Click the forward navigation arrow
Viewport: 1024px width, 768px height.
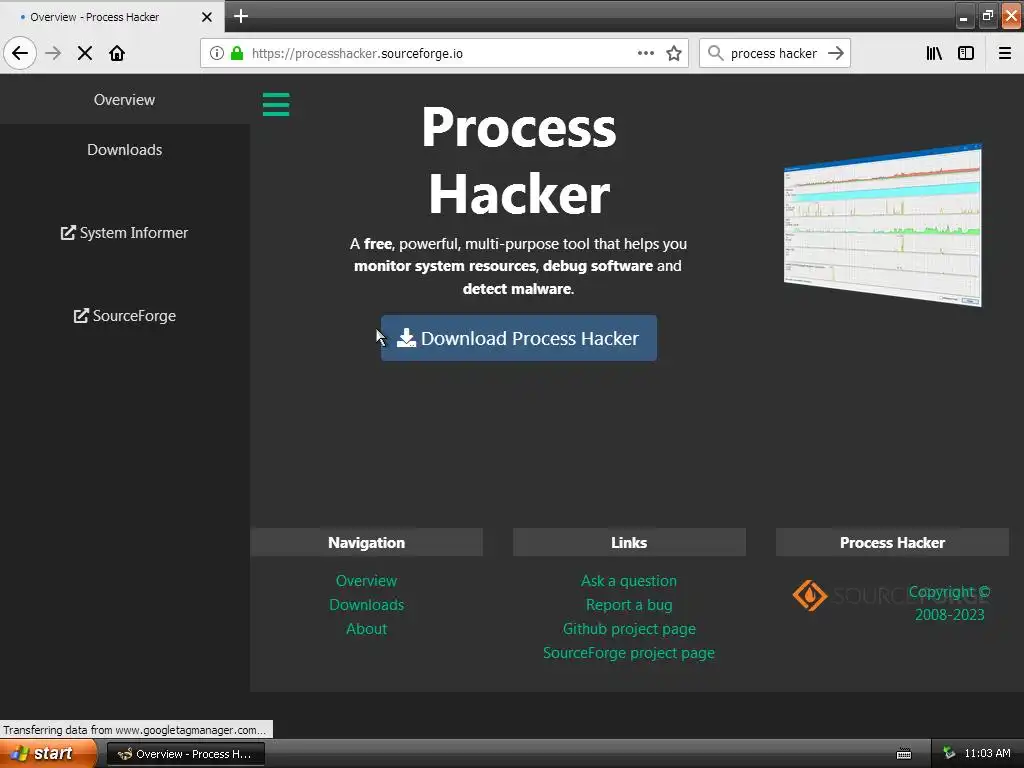click(x=53, y=53)
